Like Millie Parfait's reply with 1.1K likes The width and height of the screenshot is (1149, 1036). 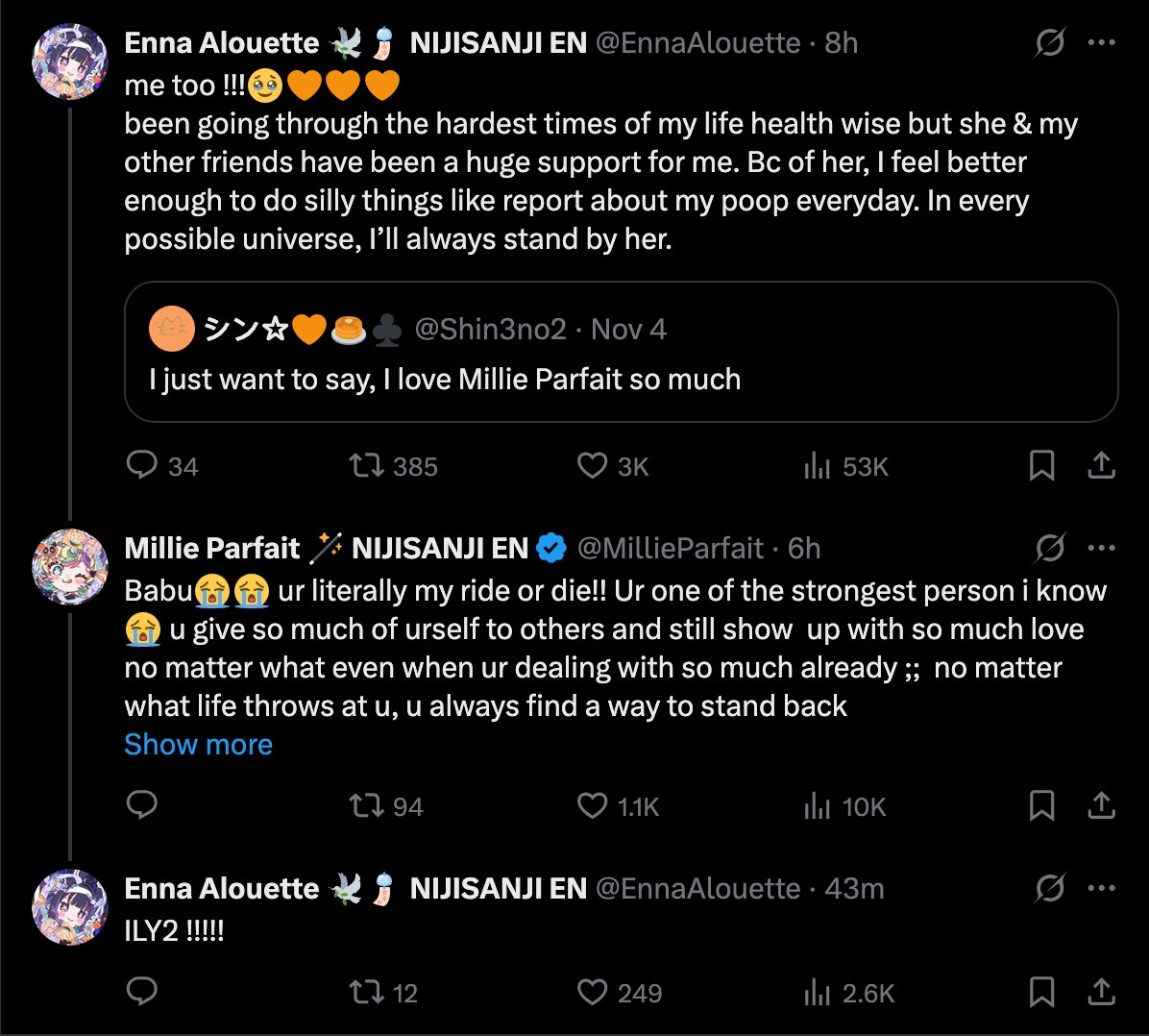pos(592,805)
